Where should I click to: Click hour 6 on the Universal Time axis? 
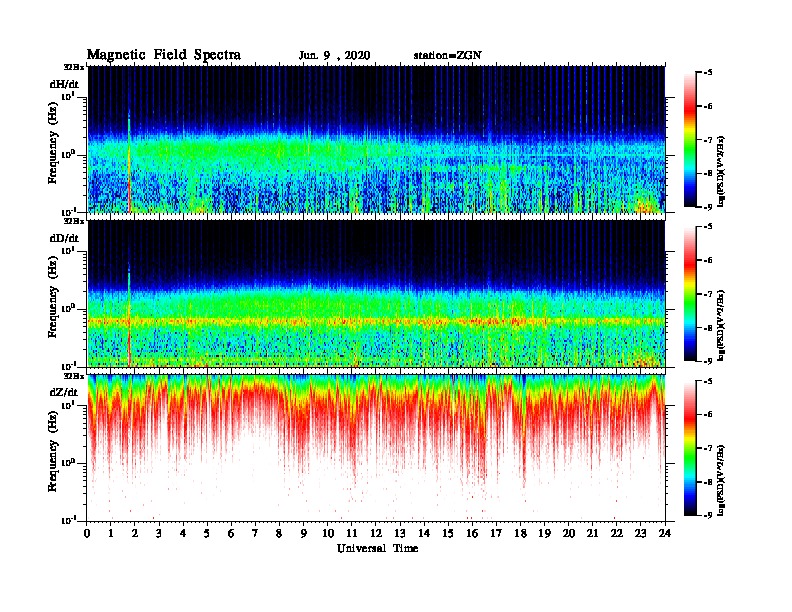(231, 533)
